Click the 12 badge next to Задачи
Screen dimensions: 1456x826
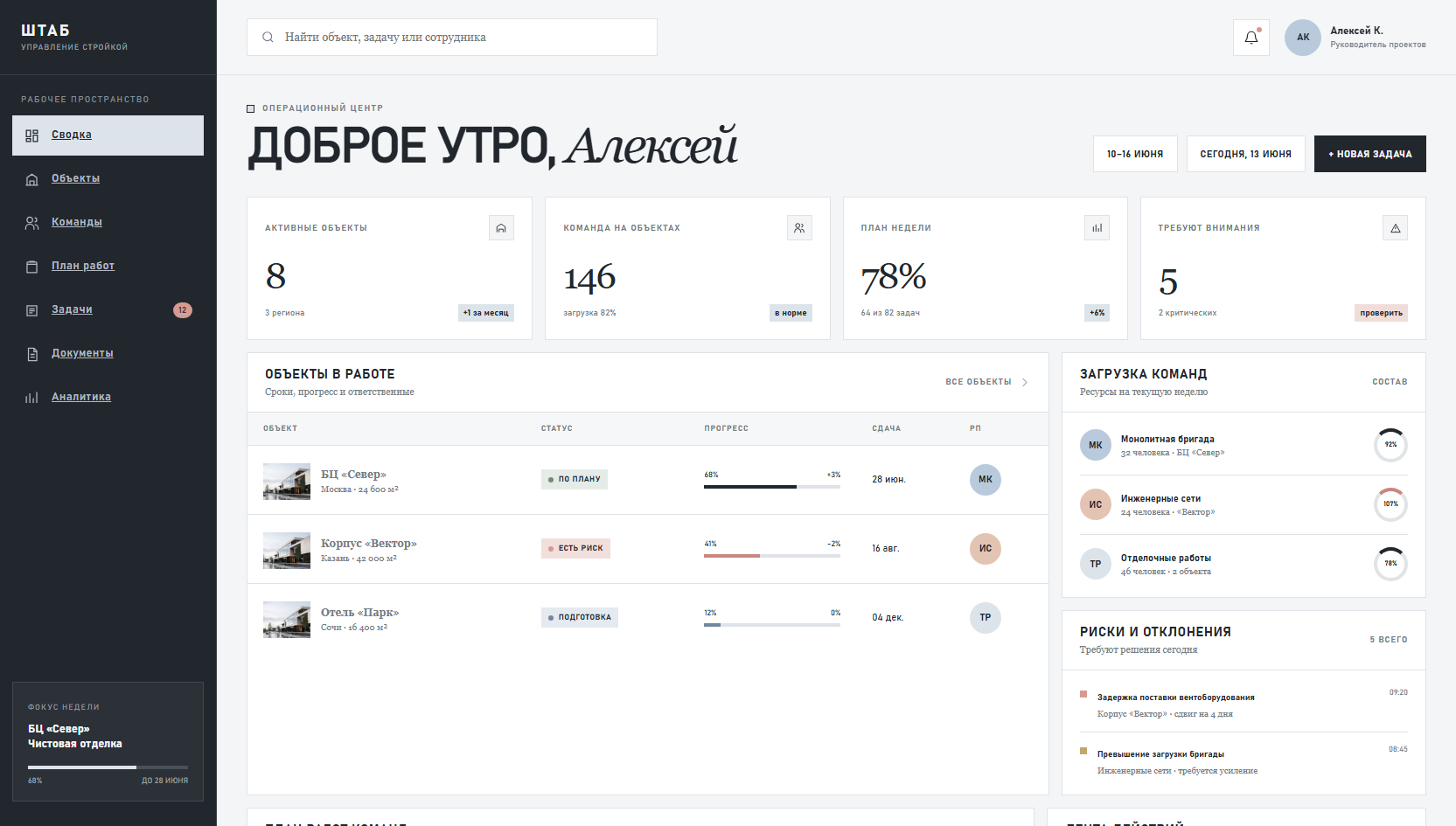click(183, 310)
